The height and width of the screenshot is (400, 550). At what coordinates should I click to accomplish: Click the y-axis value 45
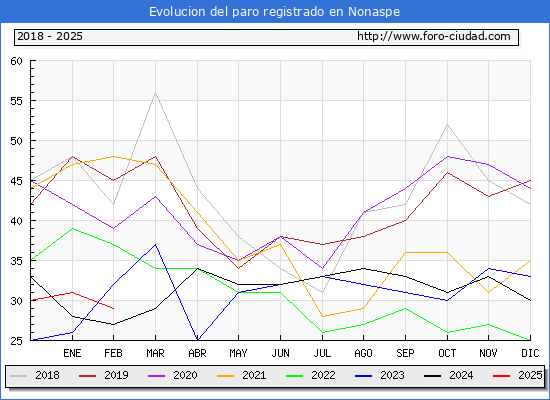point(16,181)
